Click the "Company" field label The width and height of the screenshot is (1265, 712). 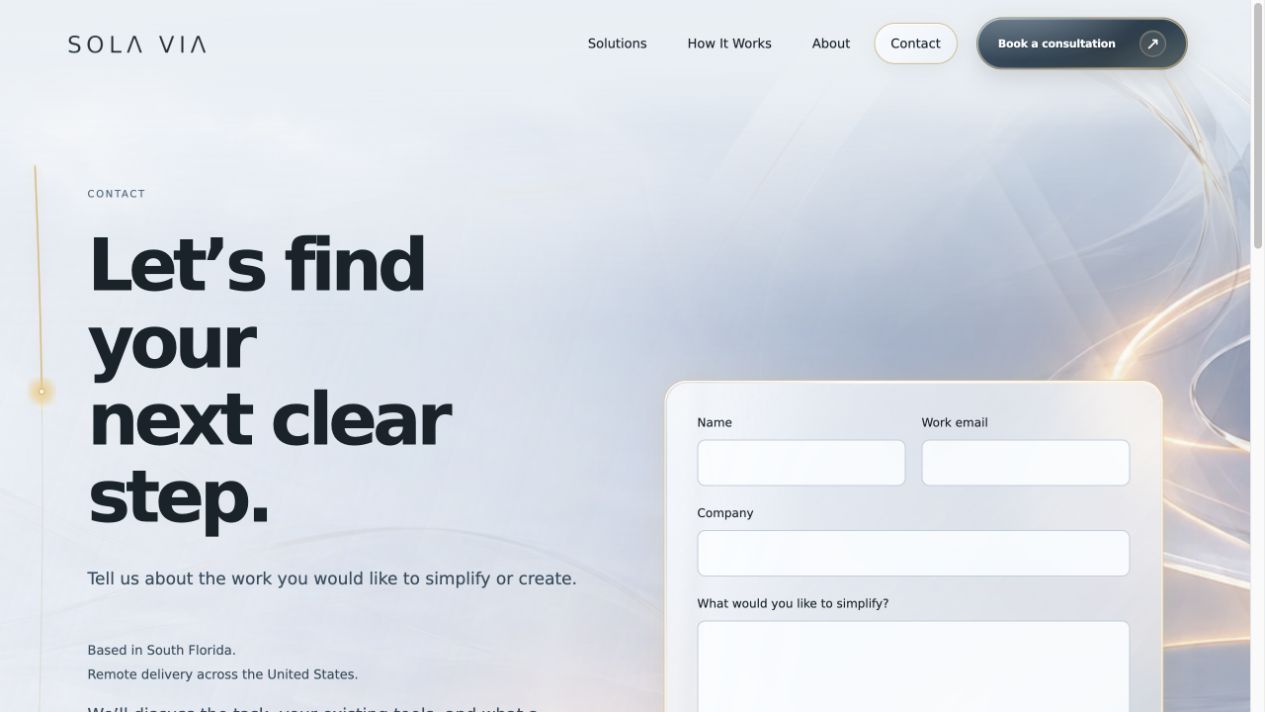click(x=725, y=513)
